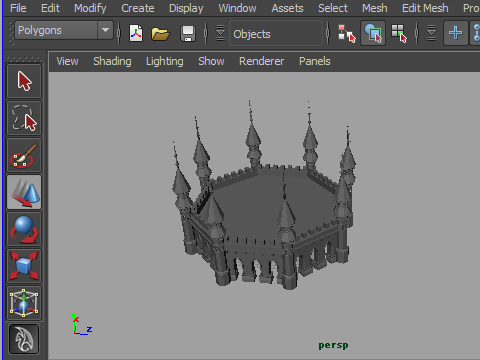
Task: Open the File menu
Action: coord(18,8)
